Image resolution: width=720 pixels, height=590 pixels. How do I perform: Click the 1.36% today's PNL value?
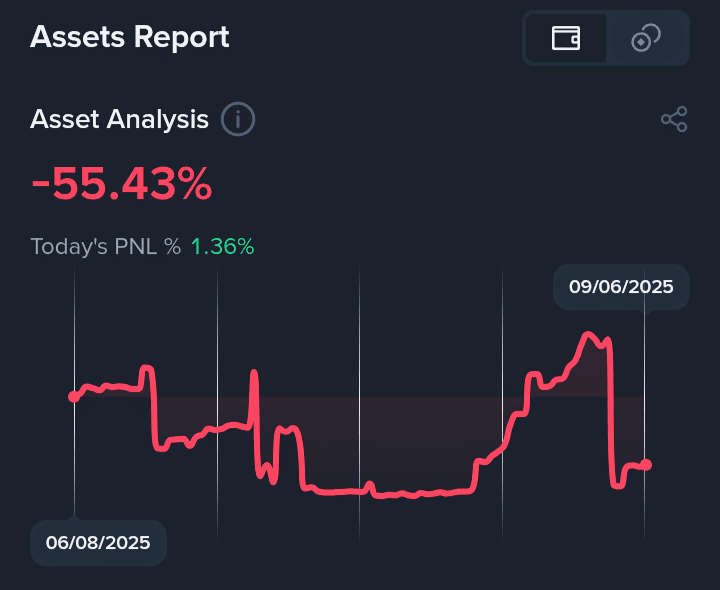(x=222, y=247)
